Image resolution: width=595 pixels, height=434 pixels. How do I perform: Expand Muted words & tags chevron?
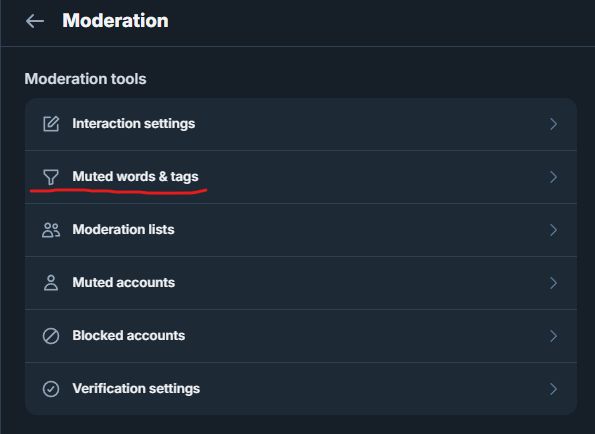[553, 177]
